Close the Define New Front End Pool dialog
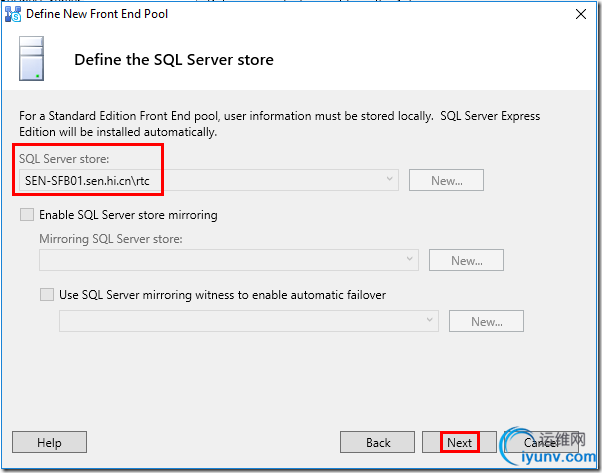This screenshot has height=473, width=602. 580,14
